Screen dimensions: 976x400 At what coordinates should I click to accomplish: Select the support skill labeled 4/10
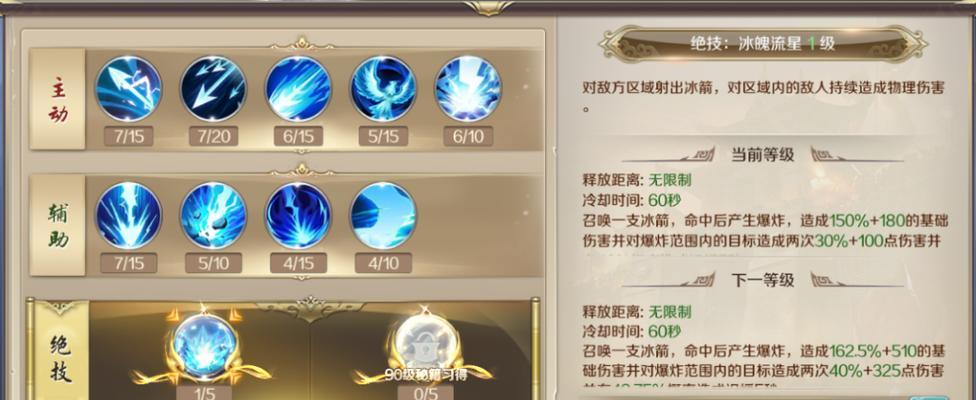pyautogui.click(x=383, y=215)
